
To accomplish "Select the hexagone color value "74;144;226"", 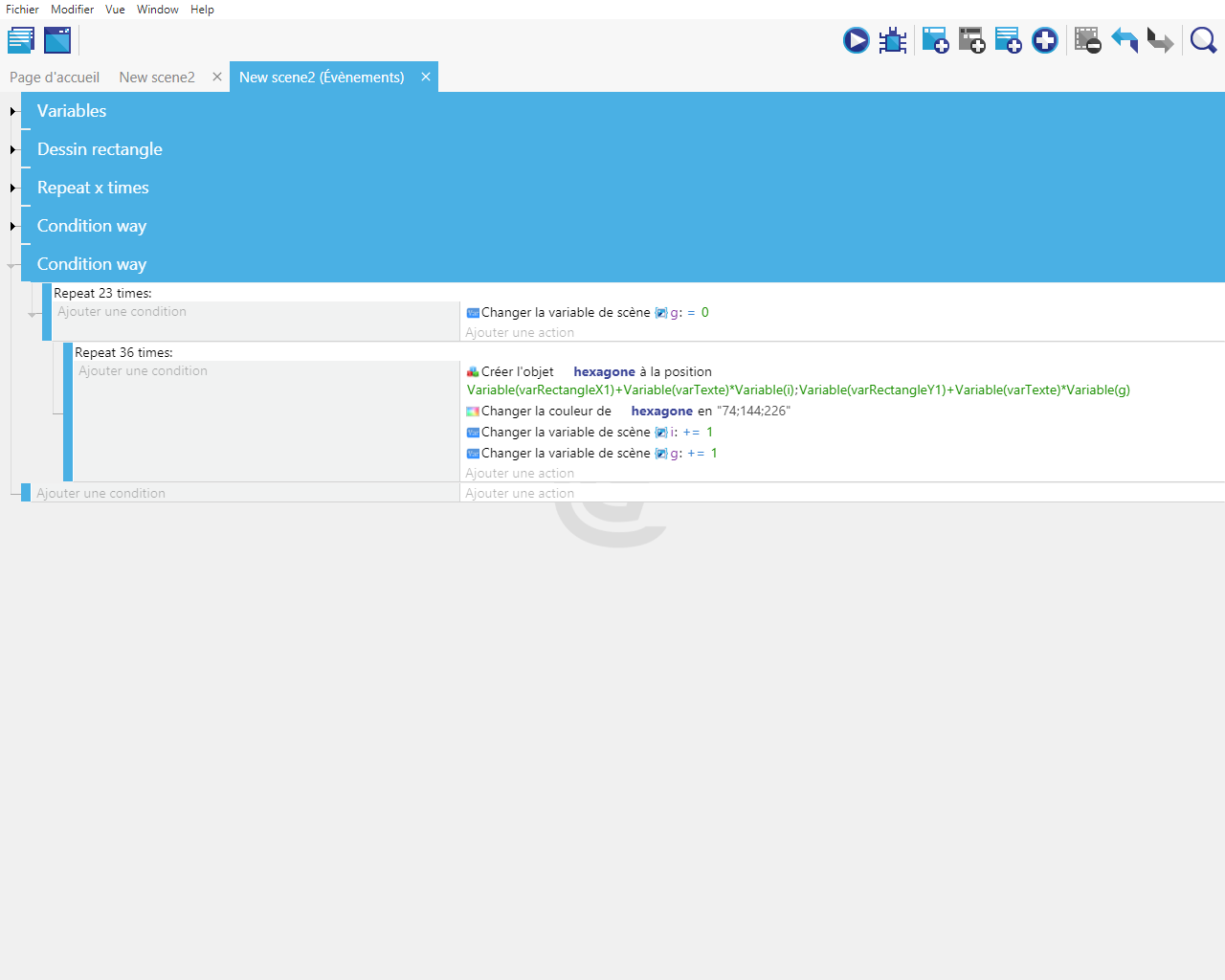I will tap(753, 412).
